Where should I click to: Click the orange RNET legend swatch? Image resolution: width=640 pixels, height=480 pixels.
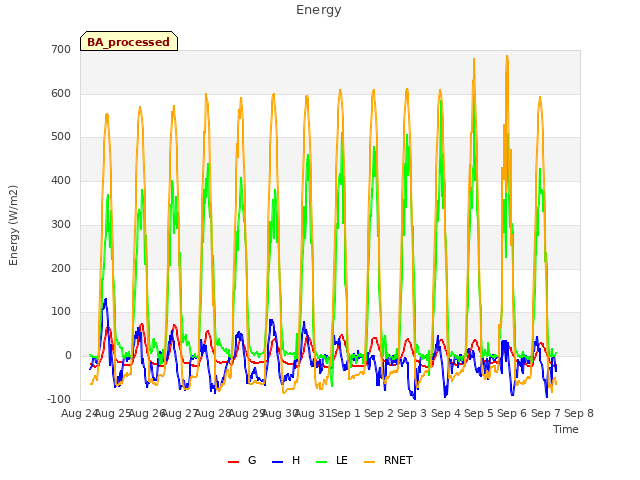[369, 462]
